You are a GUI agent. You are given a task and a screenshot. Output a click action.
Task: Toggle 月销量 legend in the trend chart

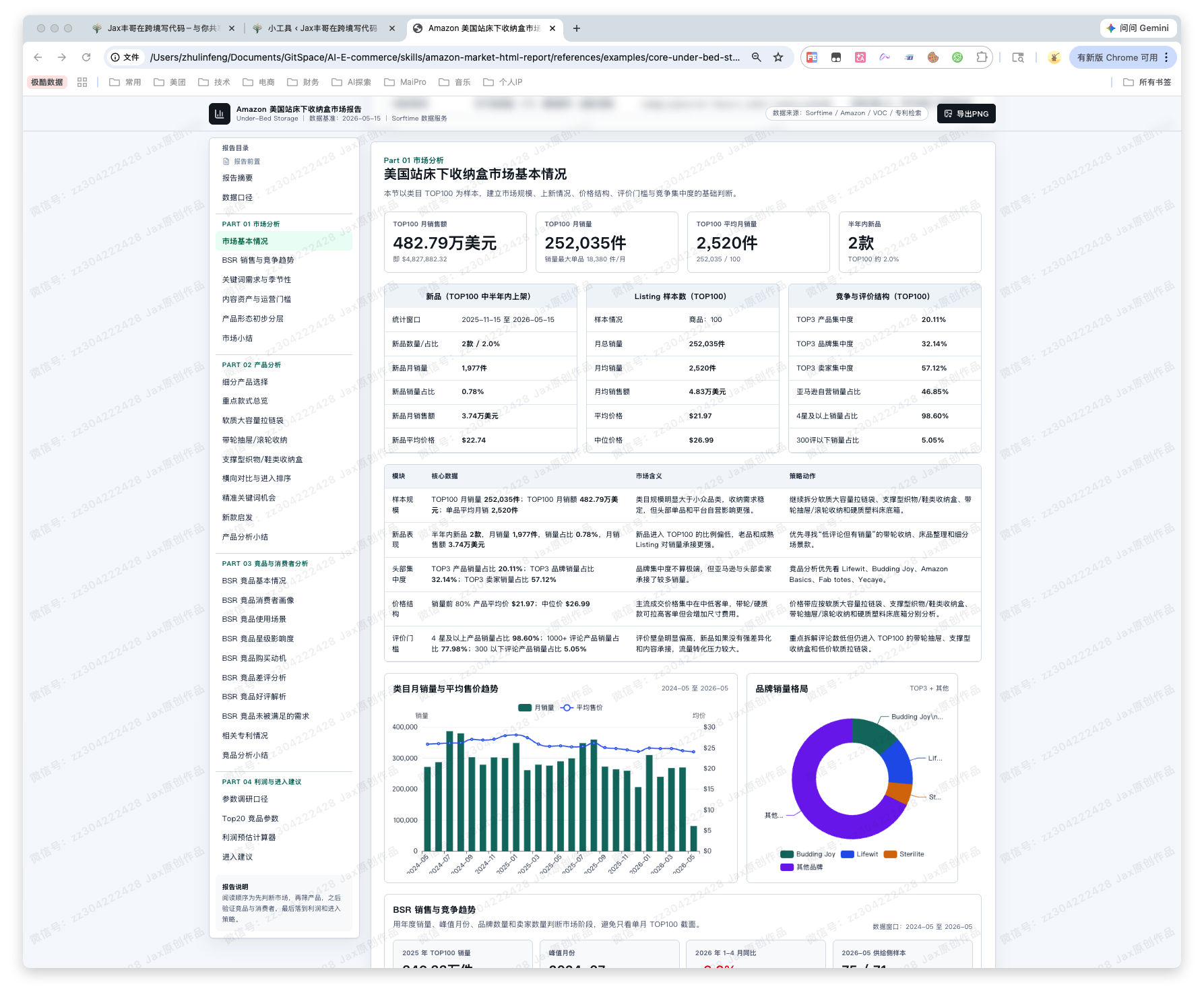pos(536,707)
